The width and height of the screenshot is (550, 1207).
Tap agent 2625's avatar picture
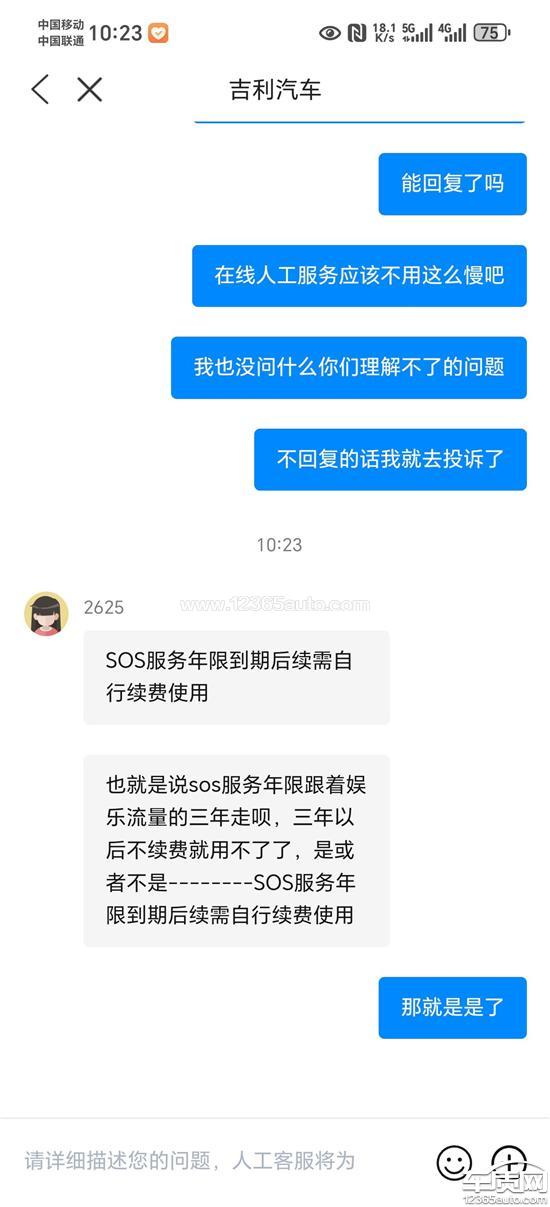click(46, 614)
